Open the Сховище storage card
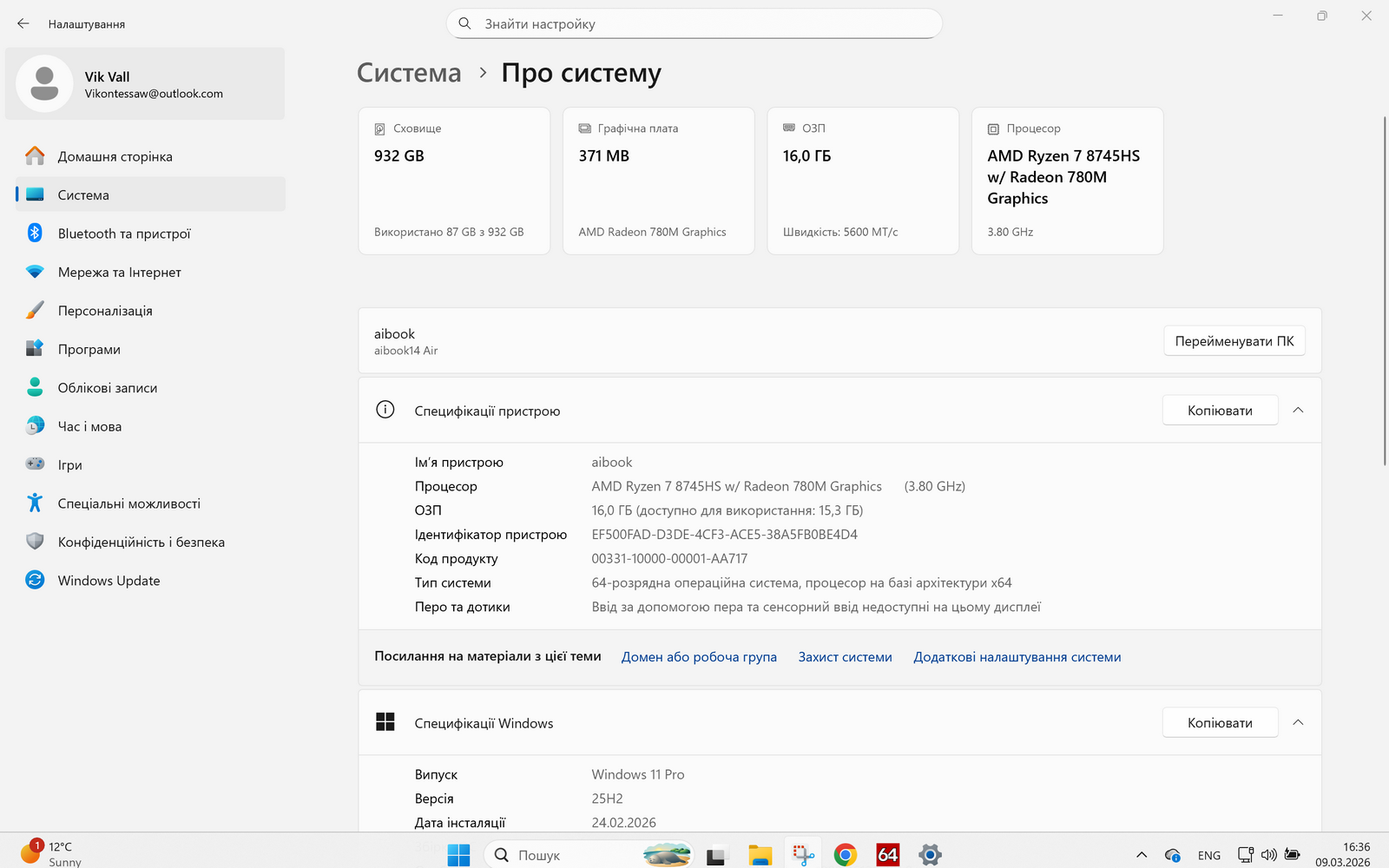Viewport: 1389px width, 868px height. 454,181
